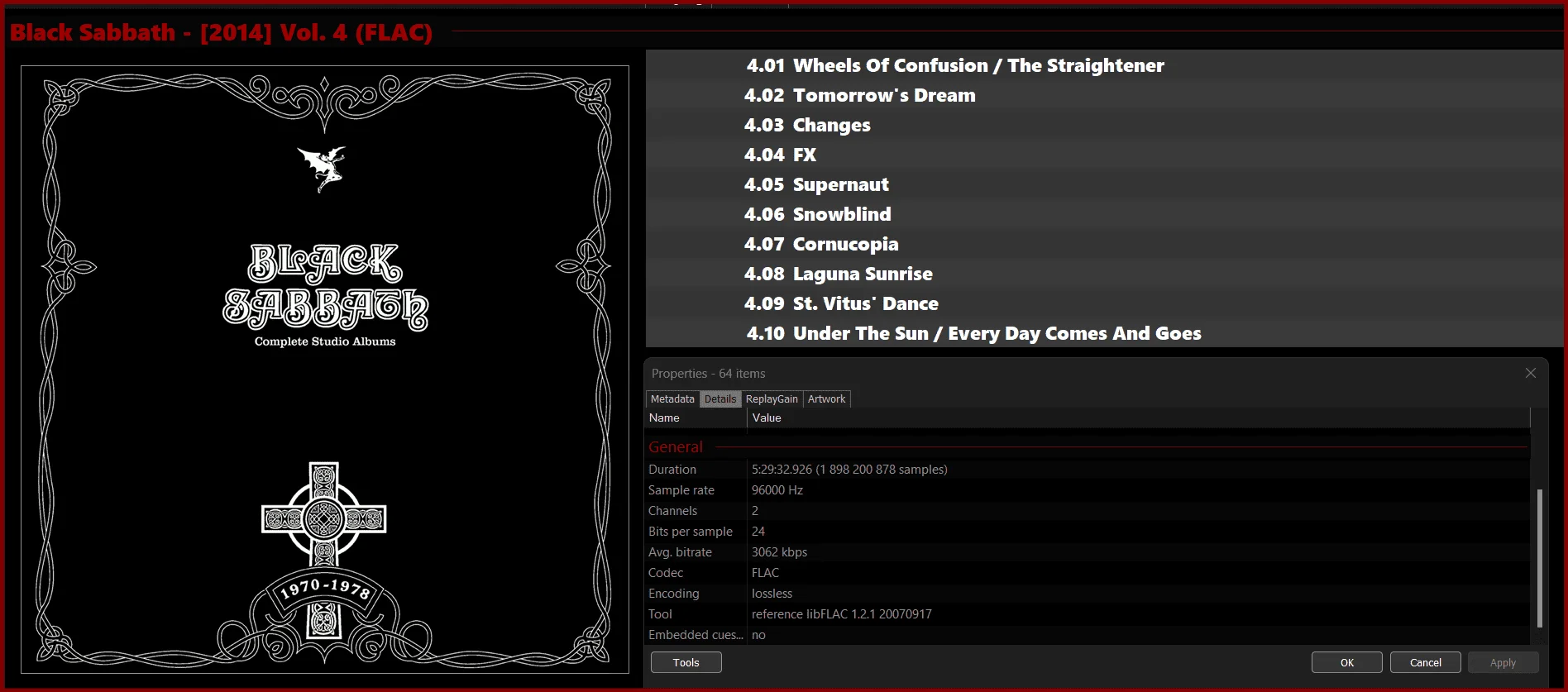Select track 4.06 Snowblind
This screenshot has width=1568, height=692.
(1104, 214)
